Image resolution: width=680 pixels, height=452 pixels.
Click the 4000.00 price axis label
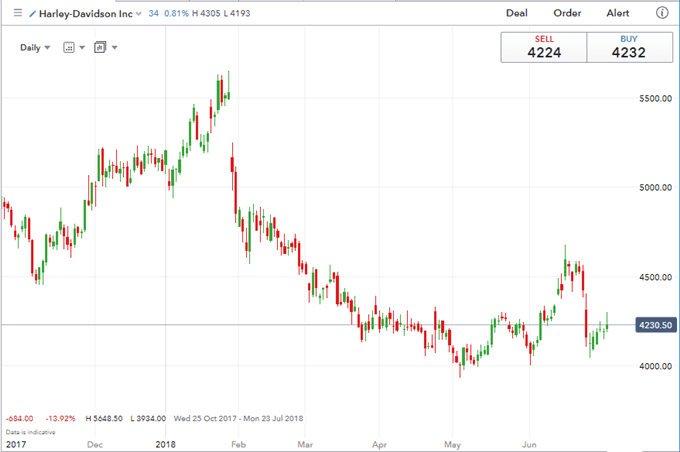point(655,366)
